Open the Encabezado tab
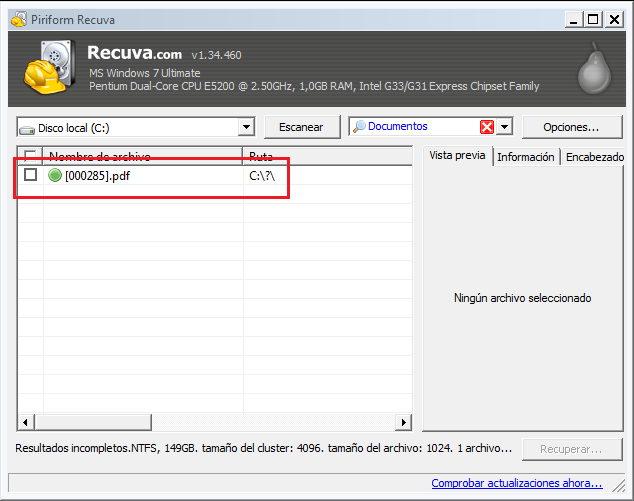Screen dimensions: 634x501 point(594,157)
